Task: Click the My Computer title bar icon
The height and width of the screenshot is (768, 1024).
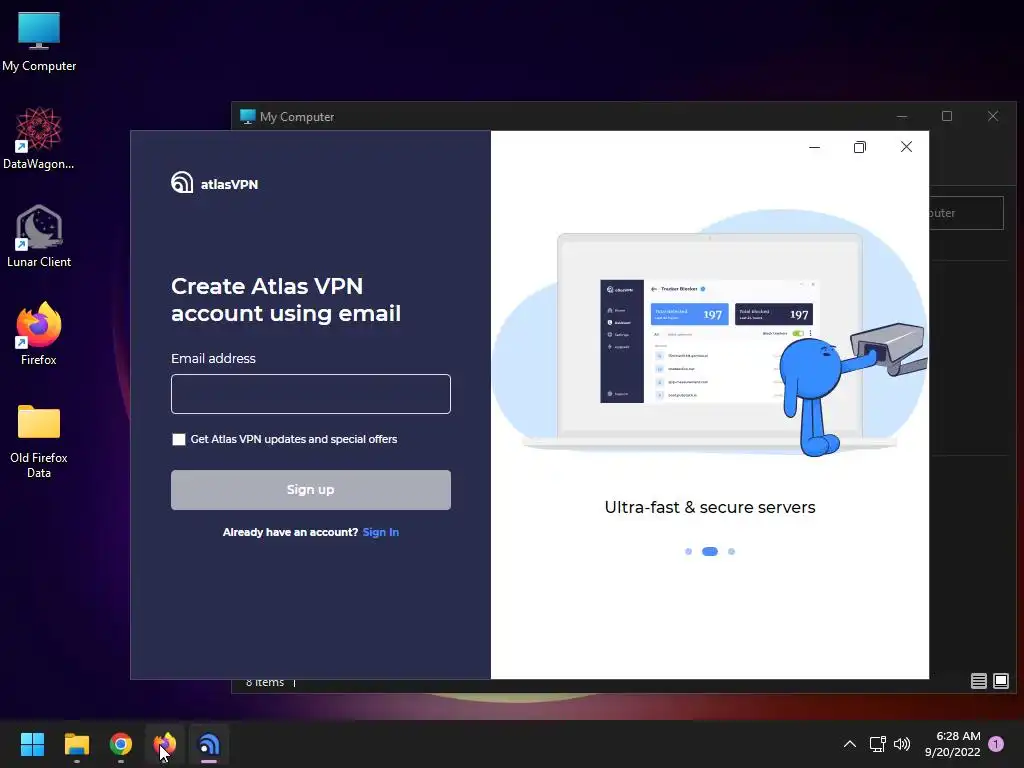Action: click(248, 116)
